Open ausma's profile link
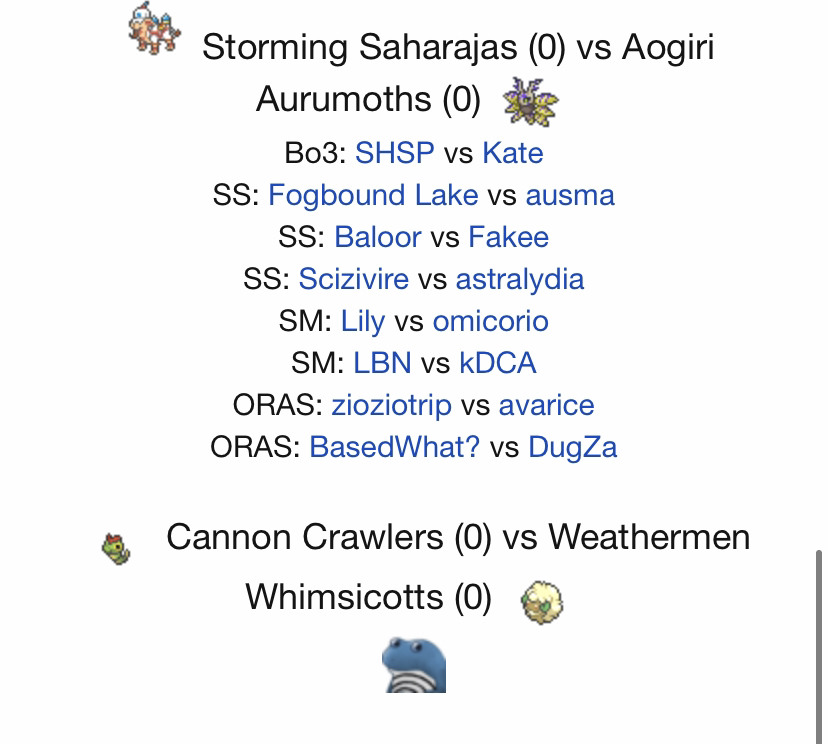 [570, 195]
